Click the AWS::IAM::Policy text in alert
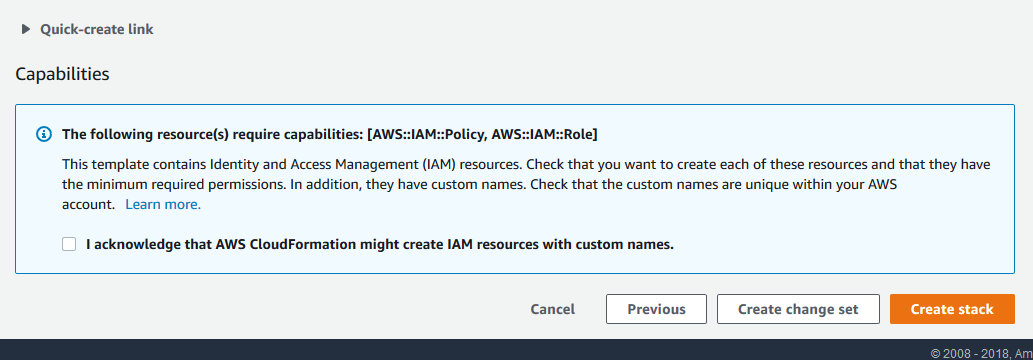Screen dimensions: 1033x360 pos(426,135)
